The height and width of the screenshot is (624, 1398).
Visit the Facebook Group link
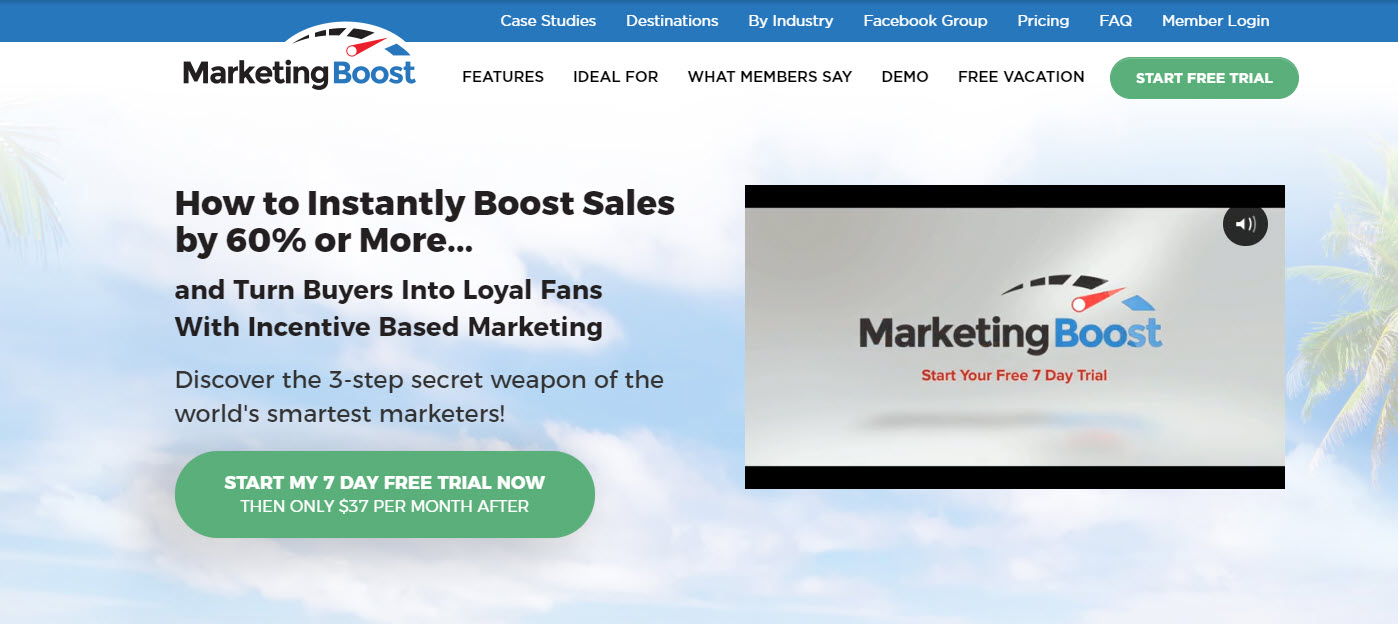point(925,20)
